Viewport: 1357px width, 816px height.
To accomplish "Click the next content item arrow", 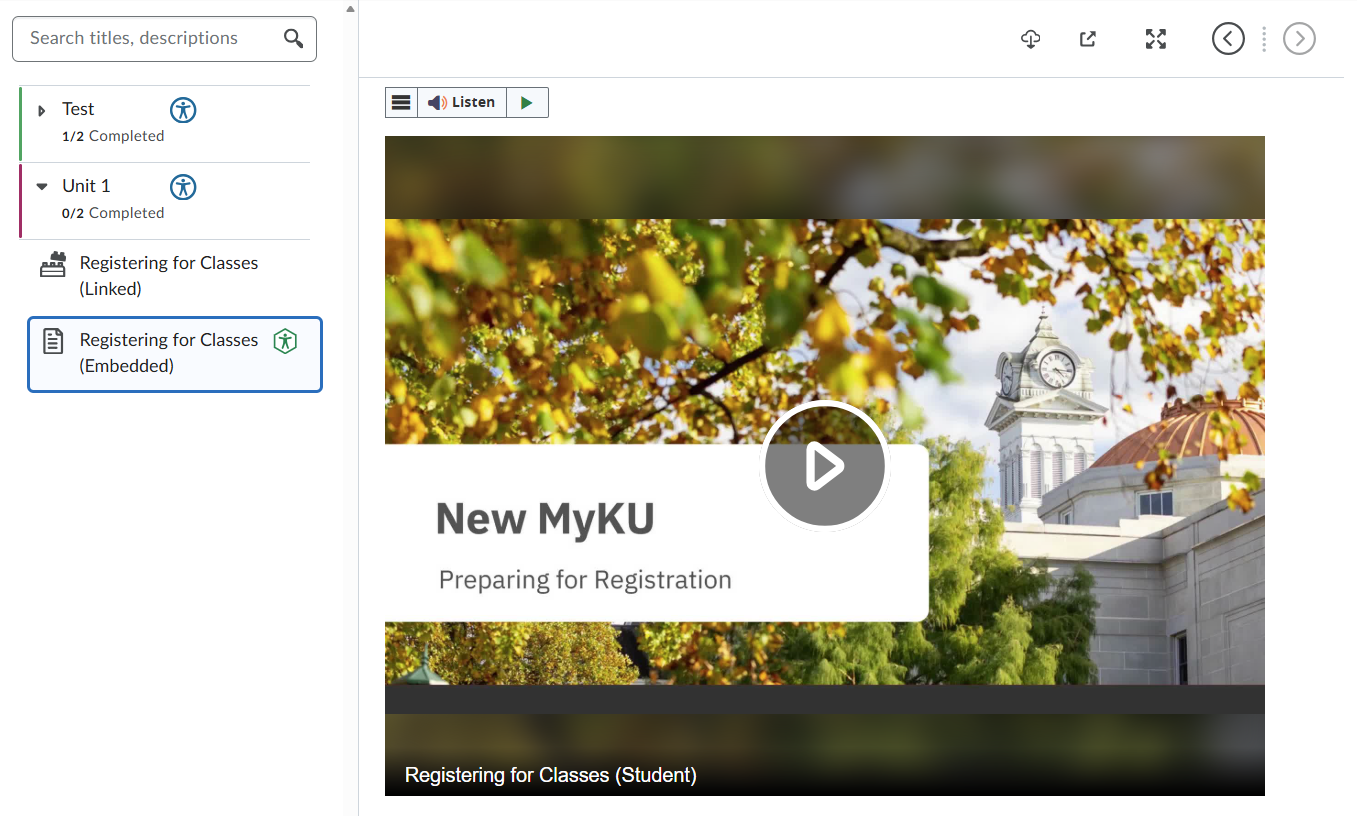I will point(1299,39).
